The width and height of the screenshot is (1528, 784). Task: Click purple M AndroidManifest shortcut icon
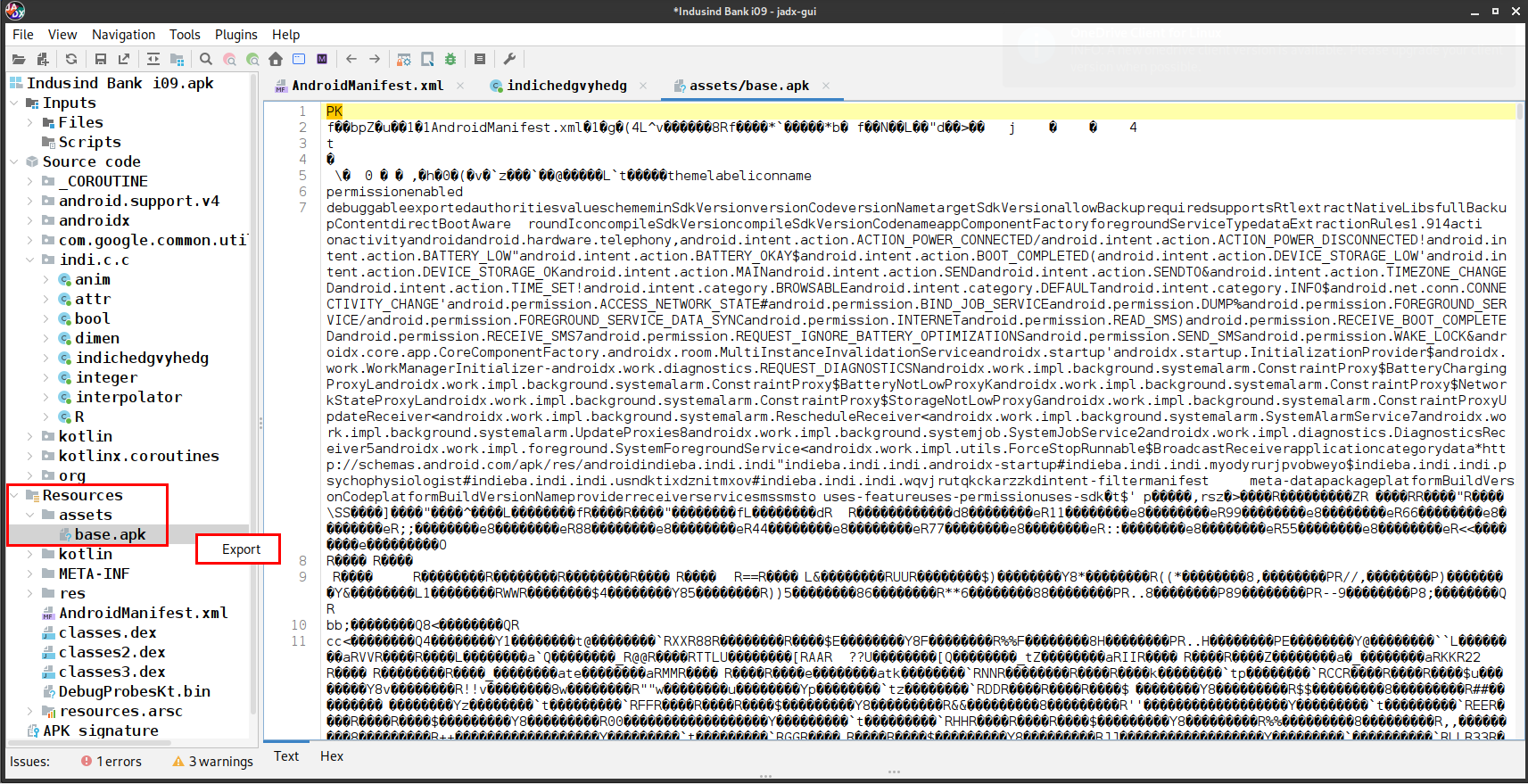click(322, 59)
